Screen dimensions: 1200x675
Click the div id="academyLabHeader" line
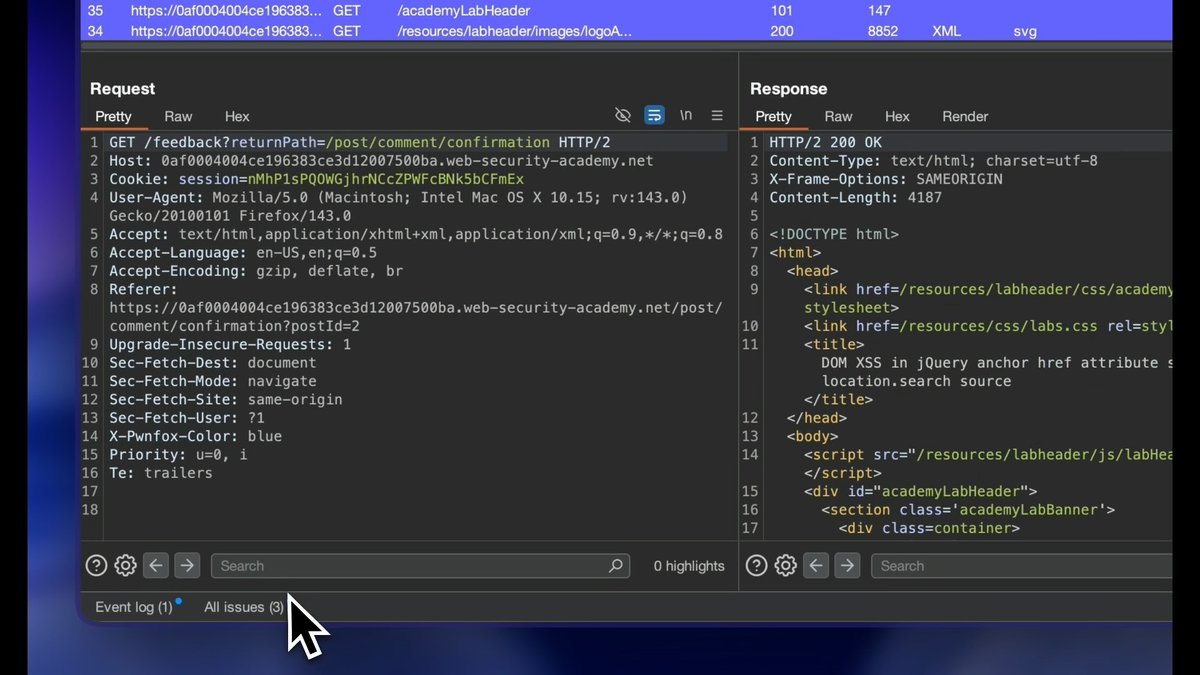[920, 491]
